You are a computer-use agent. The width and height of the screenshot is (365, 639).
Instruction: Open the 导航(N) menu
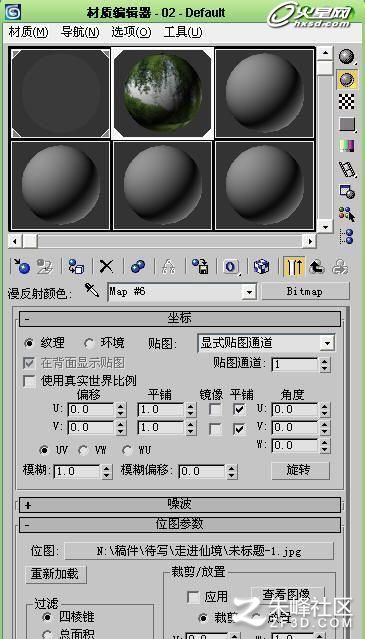[80, 32]
